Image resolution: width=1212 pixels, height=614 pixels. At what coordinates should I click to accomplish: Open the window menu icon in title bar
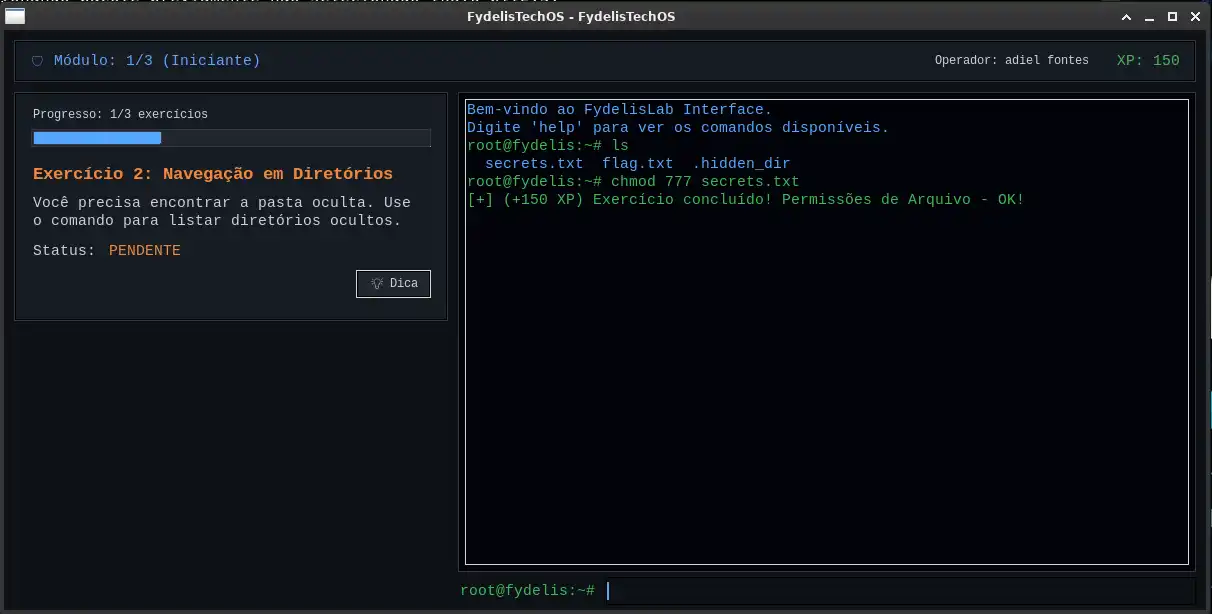(15, 16)
